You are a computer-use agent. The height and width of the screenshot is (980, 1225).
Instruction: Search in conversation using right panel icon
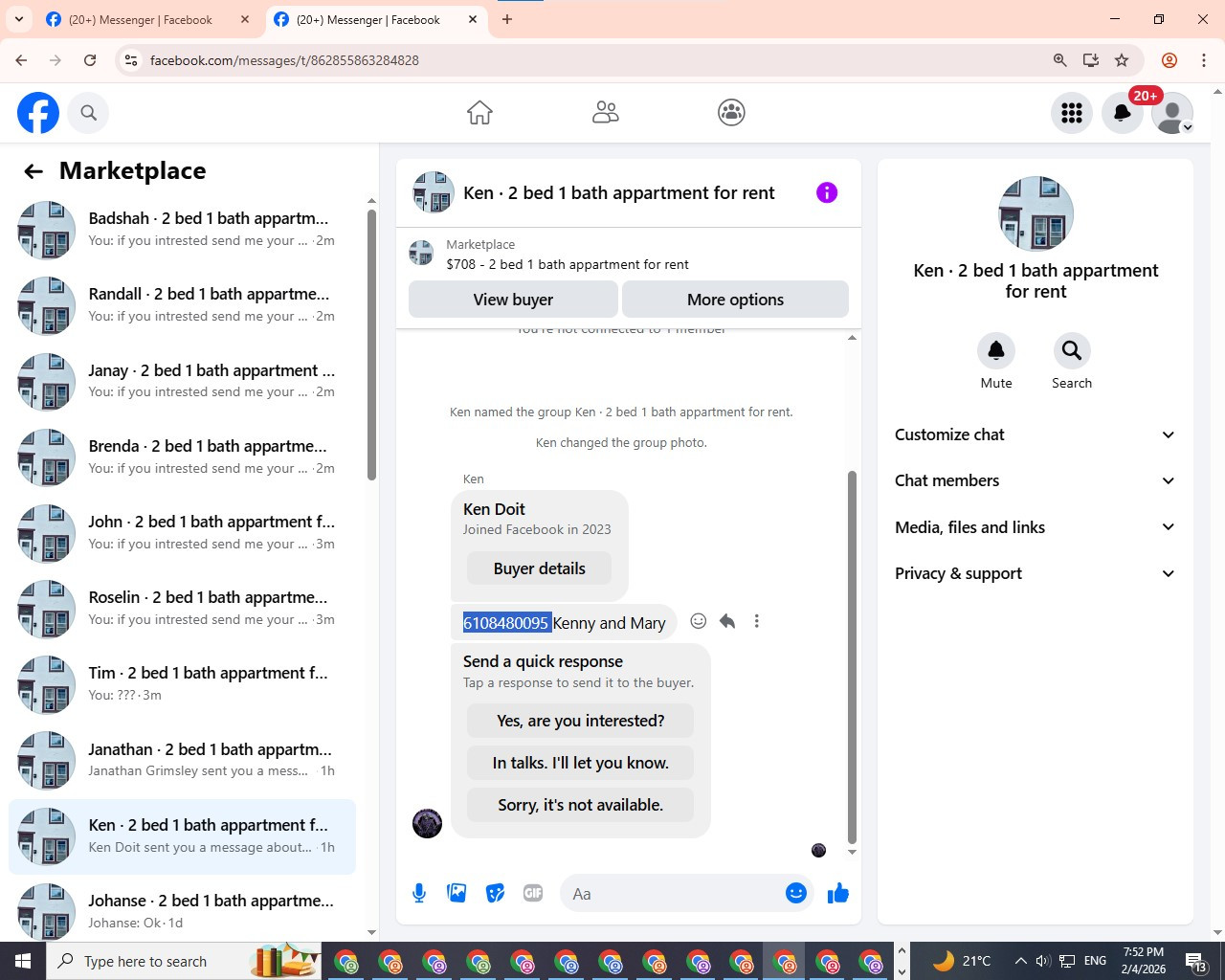point(1072,350)
